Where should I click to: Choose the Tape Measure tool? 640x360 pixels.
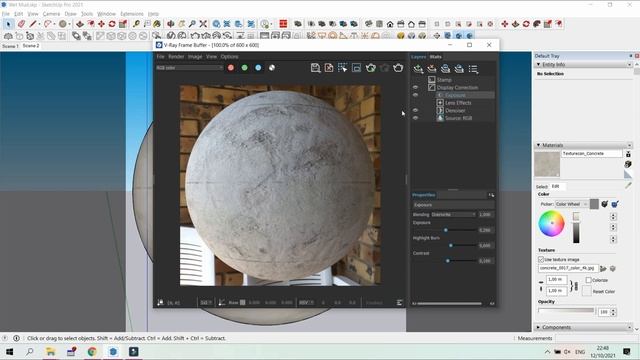(x=136, y=24)
